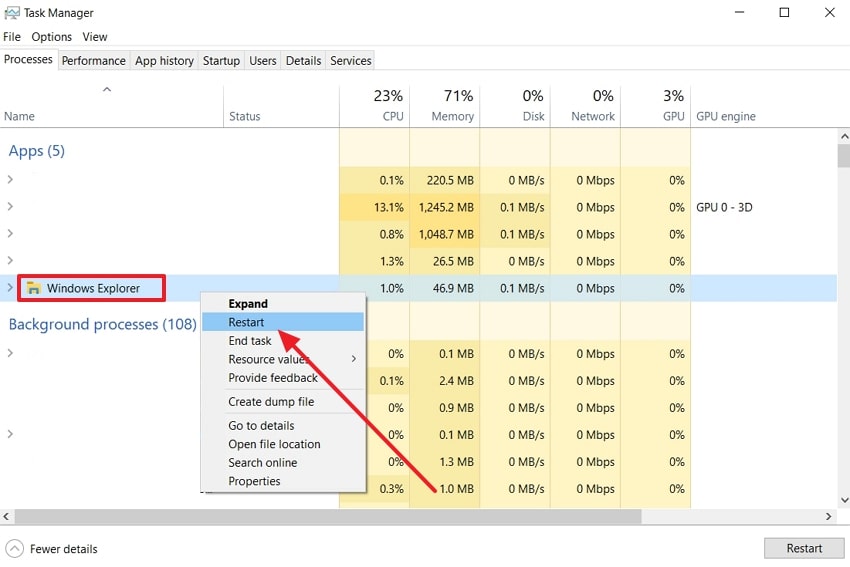Click the horizontal scrollbar thumb

pos(328,517)
